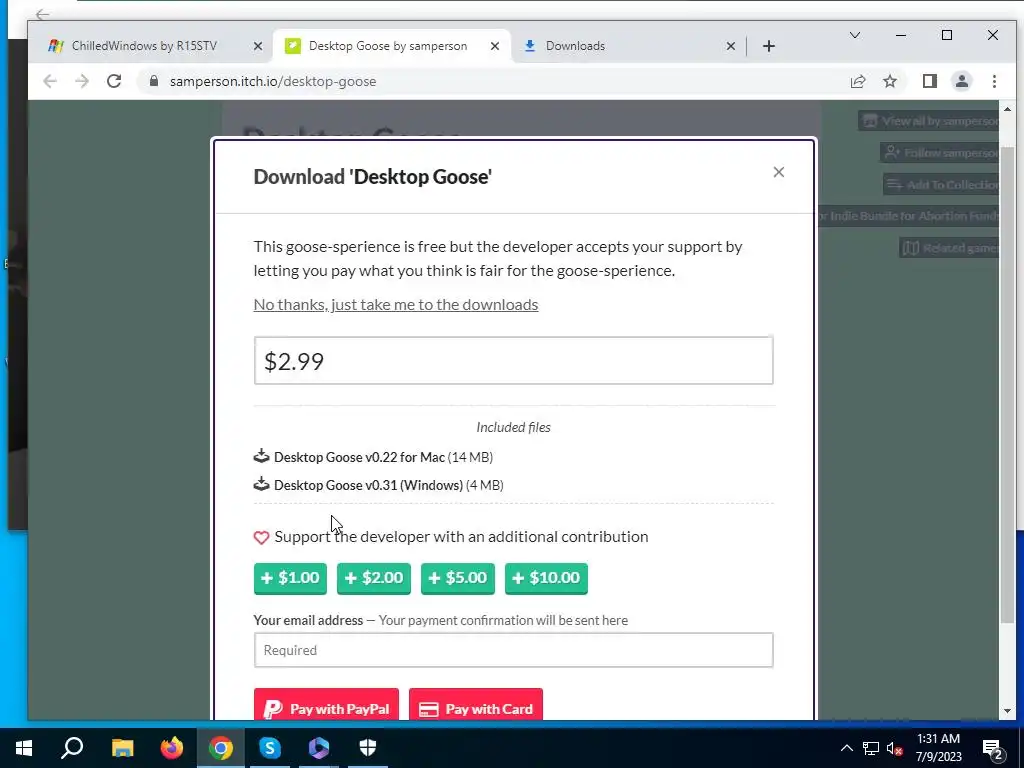
Task: Show hidden system tray icons
Action: pyautogui.click(x=846, y=748)
